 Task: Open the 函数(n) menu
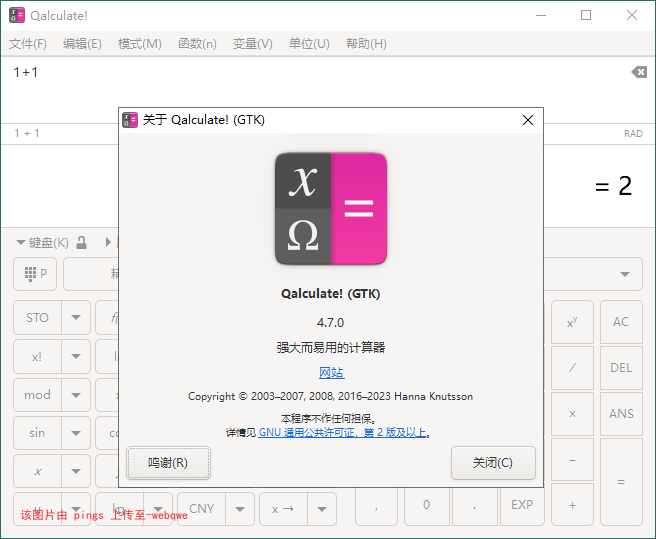pos(197,44)
